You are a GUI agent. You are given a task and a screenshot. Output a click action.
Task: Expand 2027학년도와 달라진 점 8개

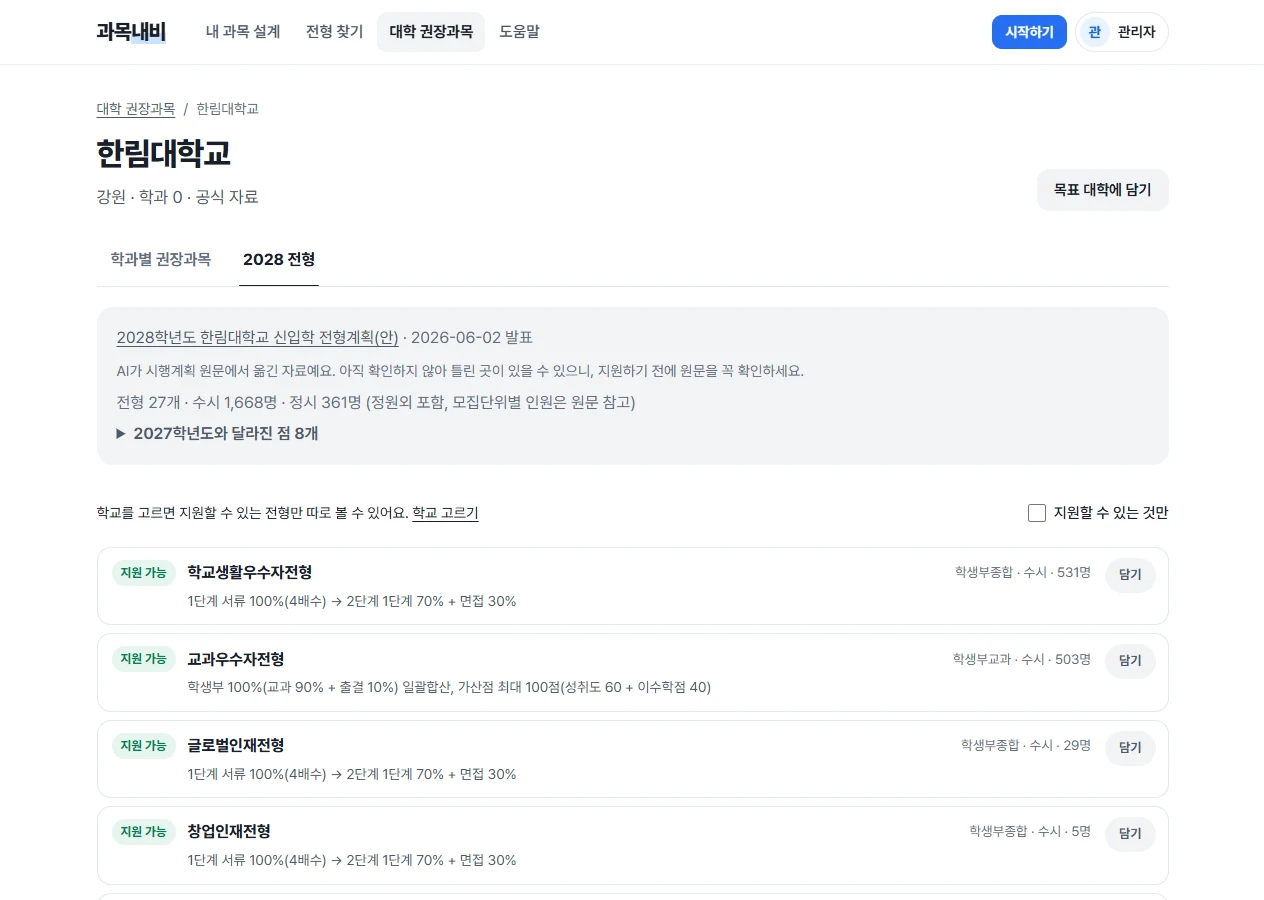pos(218,434)
